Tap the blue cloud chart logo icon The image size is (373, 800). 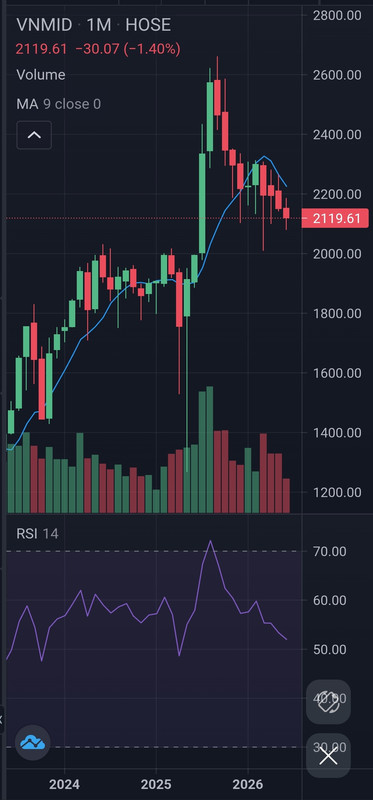tap(33, 743)
